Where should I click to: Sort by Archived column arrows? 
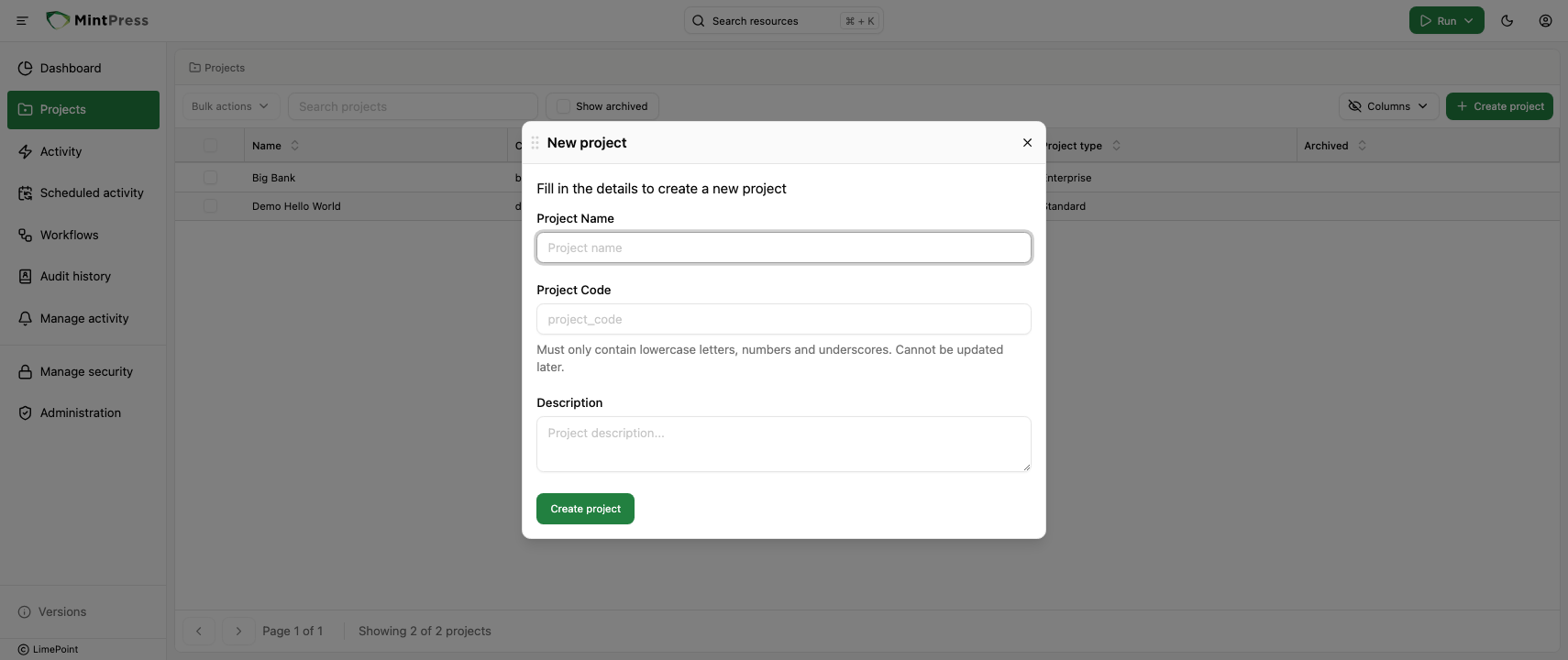[1362, 146]
